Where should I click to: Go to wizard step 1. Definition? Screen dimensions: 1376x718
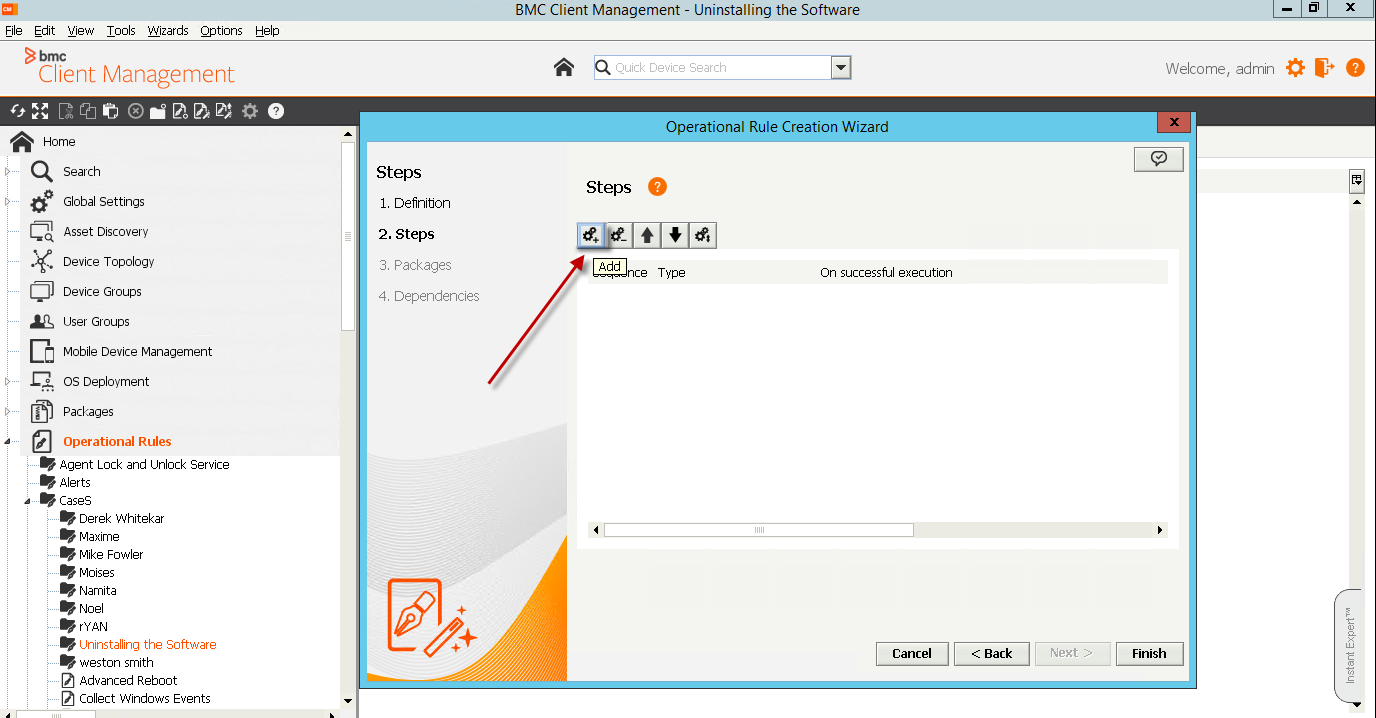pos(415,203)
